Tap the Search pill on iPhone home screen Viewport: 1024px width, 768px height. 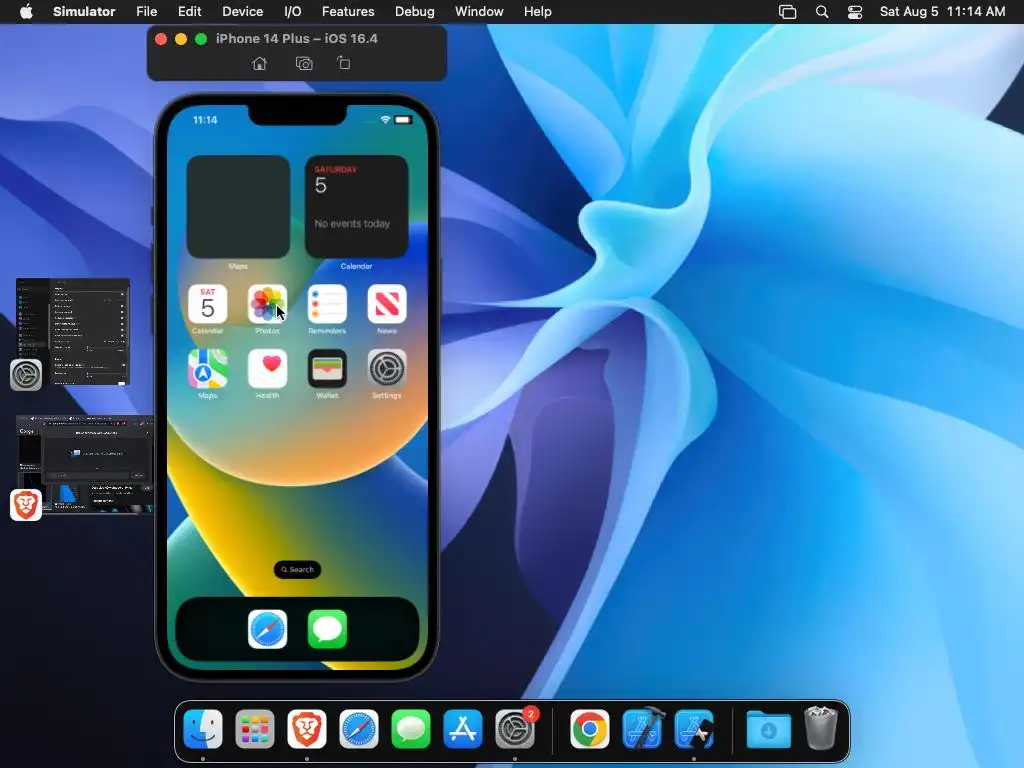coord(297,569)
